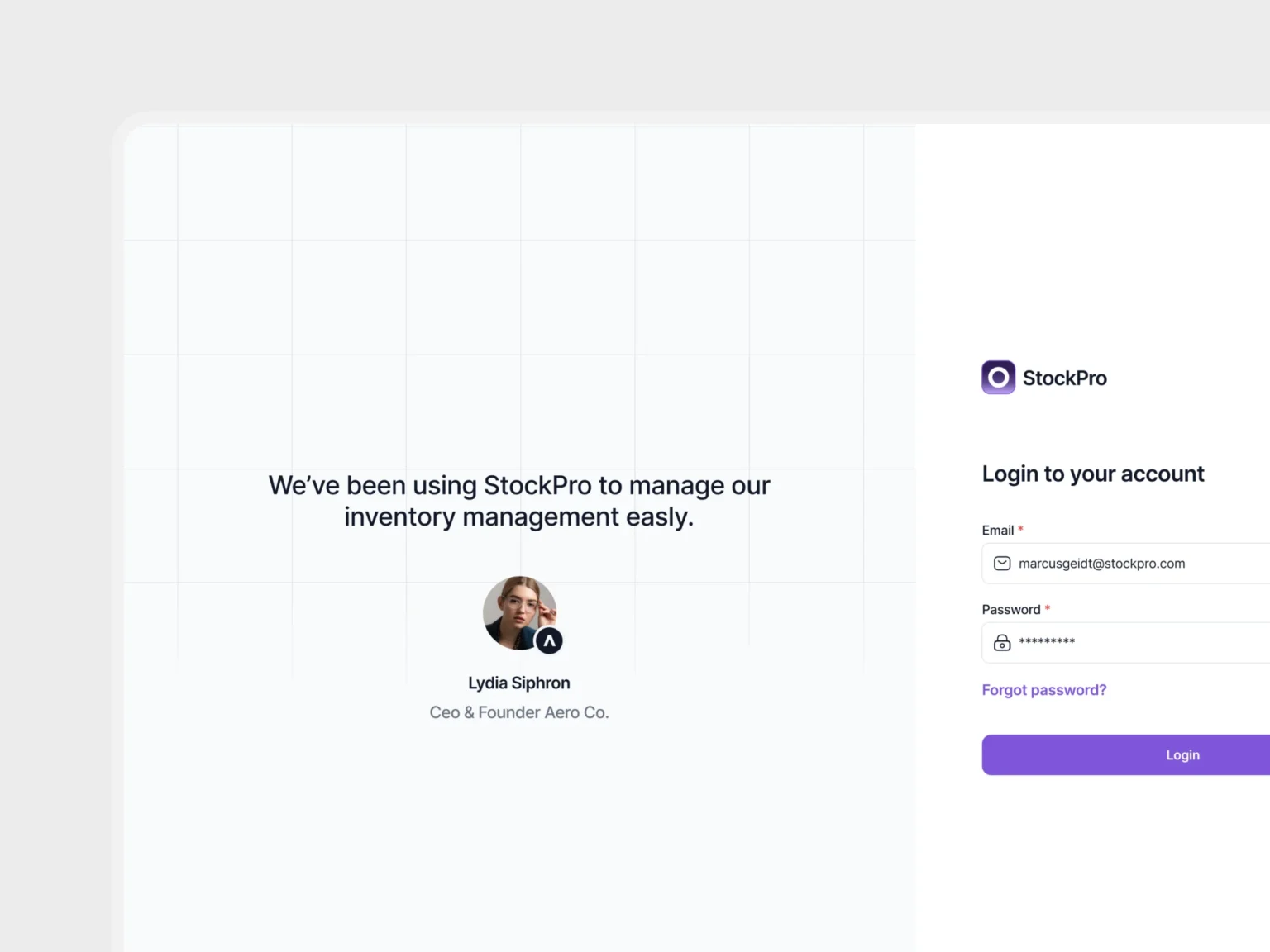
Task: Click the lock icon in Password field
Action: pos(1002,642)
